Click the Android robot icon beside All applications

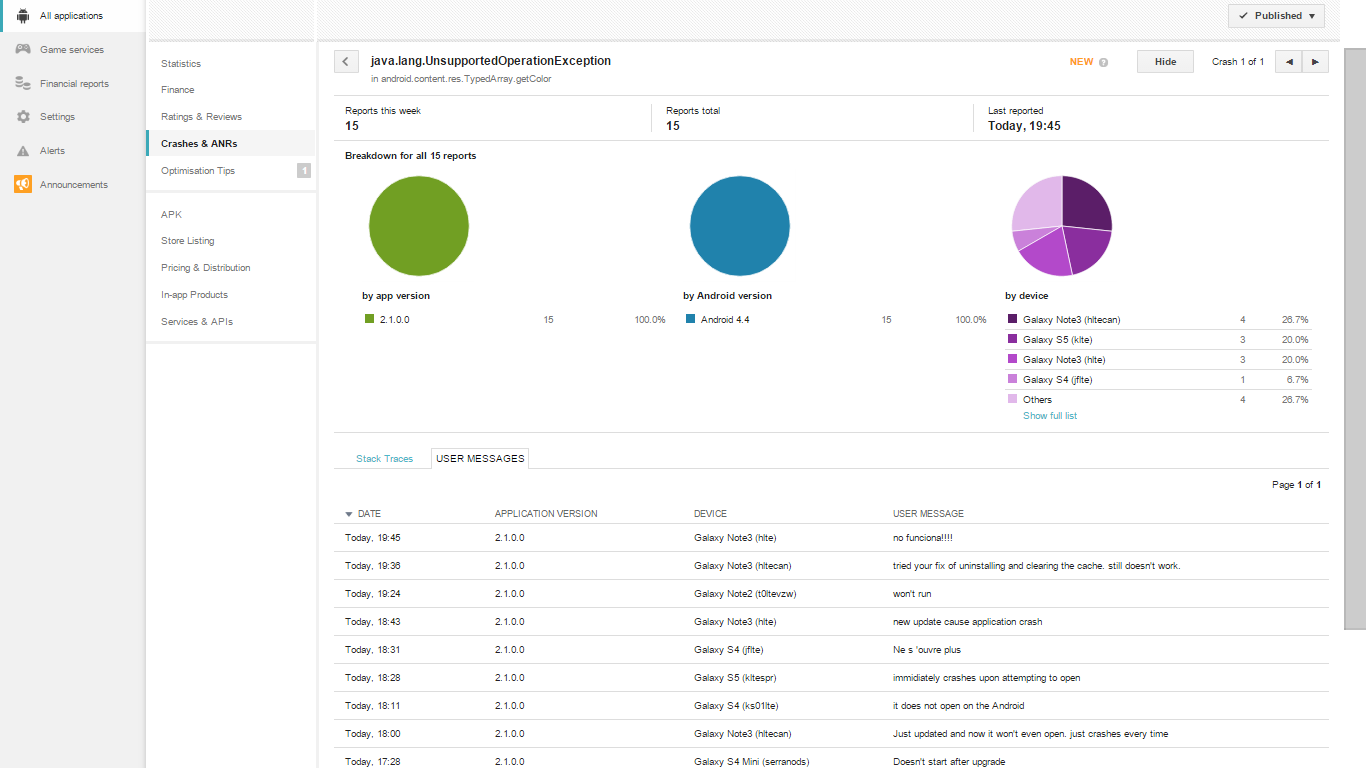[x=22, y=16]
